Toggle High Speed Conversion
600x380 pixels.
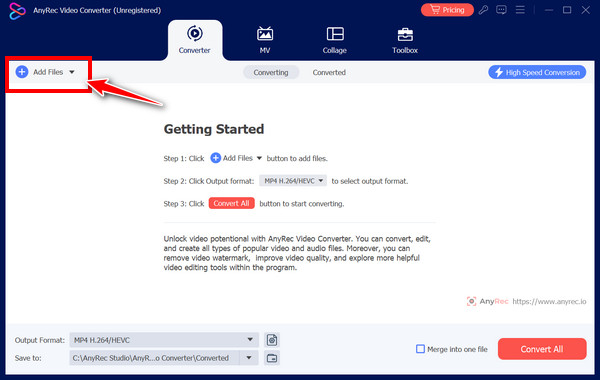tap(537, 72)
